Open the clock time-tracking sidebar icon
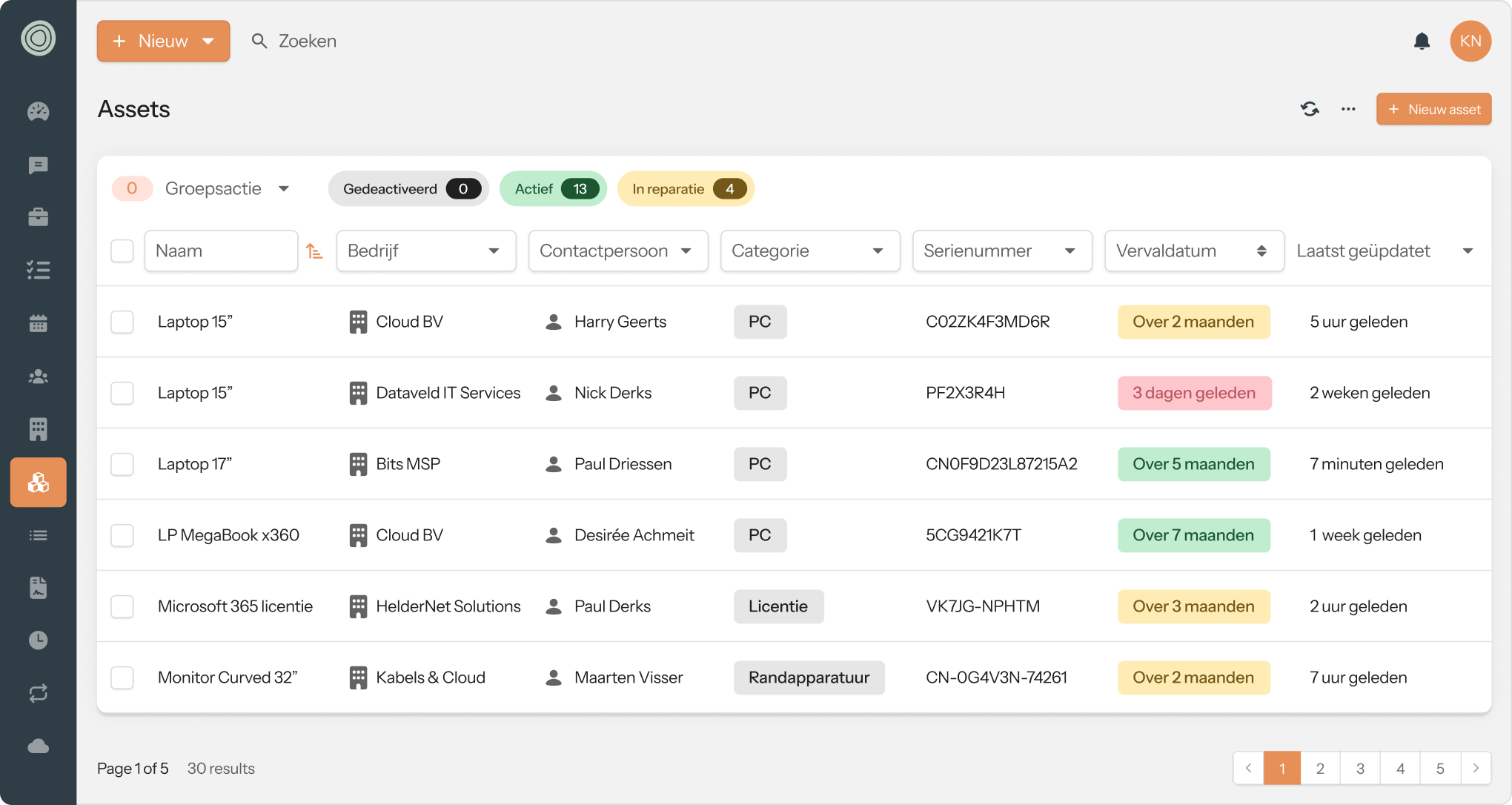Viewport: 1512px width, 805px height. pyautogui.click(x=38, y=640)
